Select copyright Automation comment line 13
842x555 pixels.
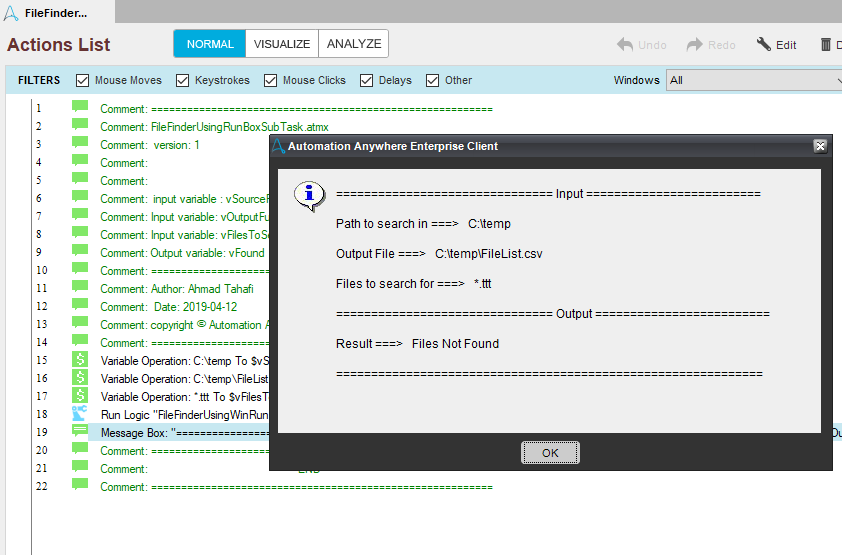[185, 325]
